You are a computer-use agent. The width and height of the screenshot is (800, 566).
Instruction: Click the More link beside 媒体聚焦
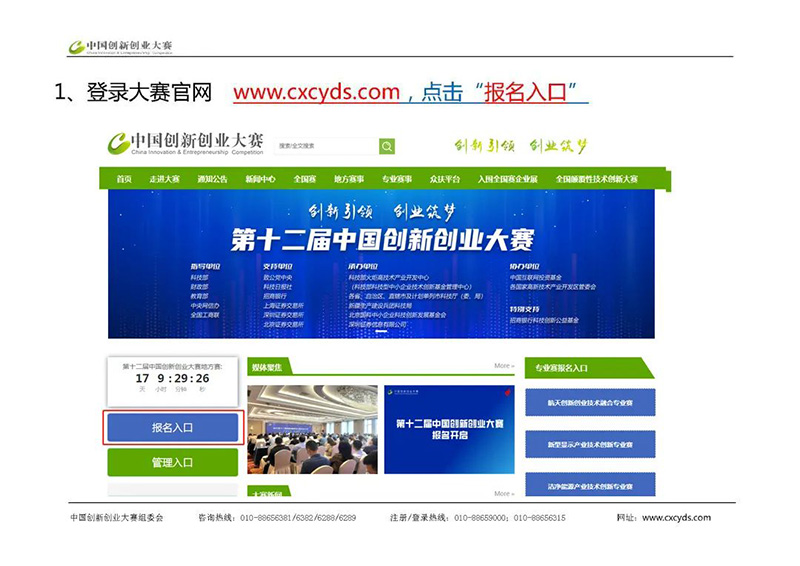click(504, 366)
